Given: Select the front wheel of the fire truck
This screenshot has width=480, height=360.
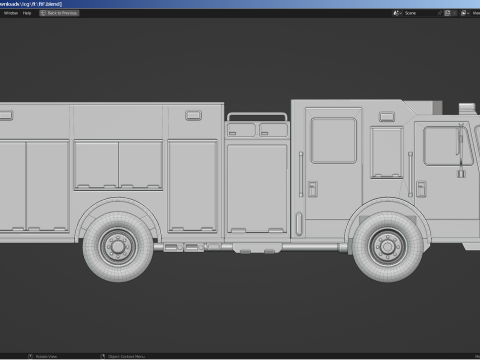Looking at the screenshot, I should [388, 247].
